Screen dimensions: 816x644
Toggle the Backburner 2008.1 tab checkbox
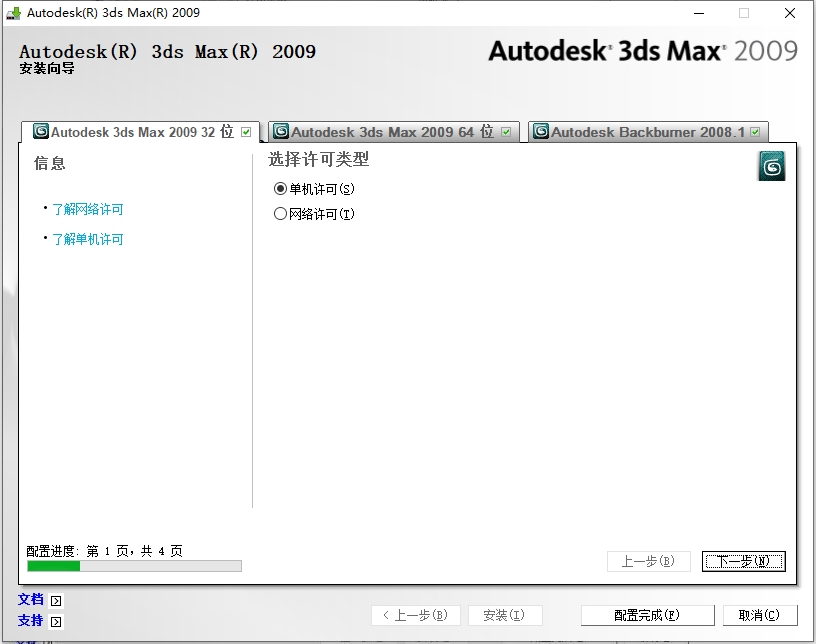coord(755,132)
